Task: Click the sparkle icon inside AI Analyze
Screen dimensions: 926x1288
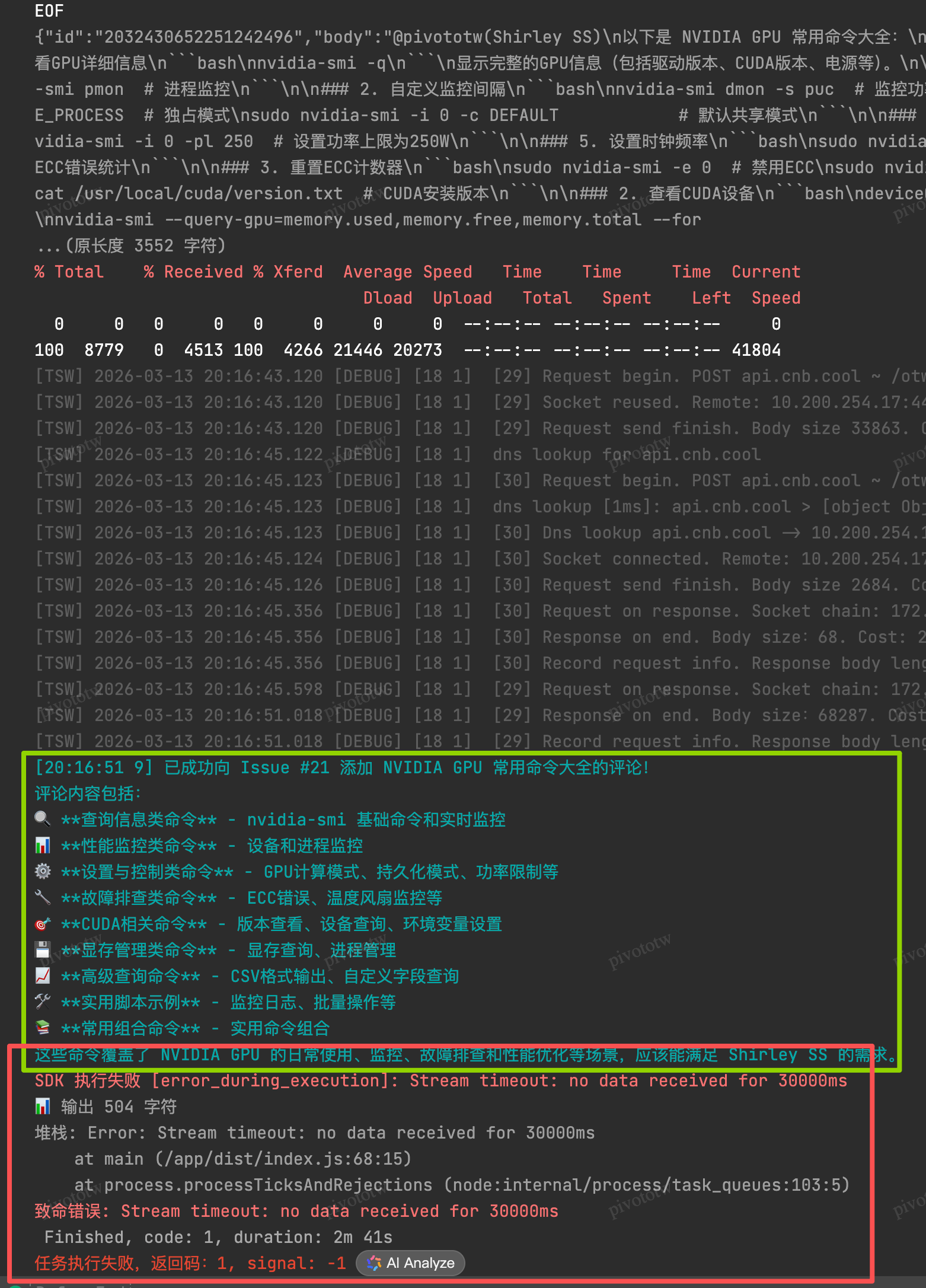Action: (x=374, y=1263)
